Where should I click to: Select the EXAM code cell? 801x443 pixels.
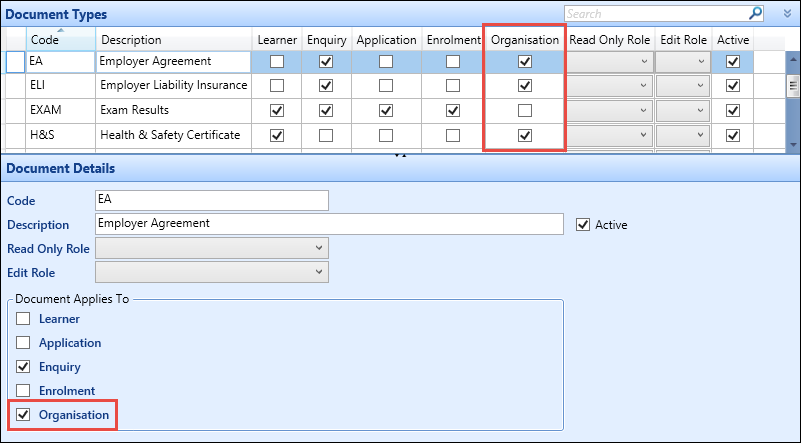(60, 110)
